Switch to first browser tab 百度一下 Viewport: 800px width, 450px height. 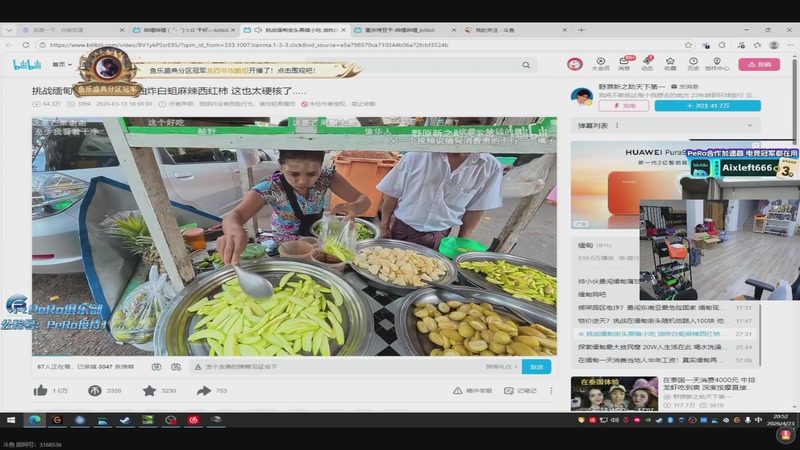click(71, 30)
